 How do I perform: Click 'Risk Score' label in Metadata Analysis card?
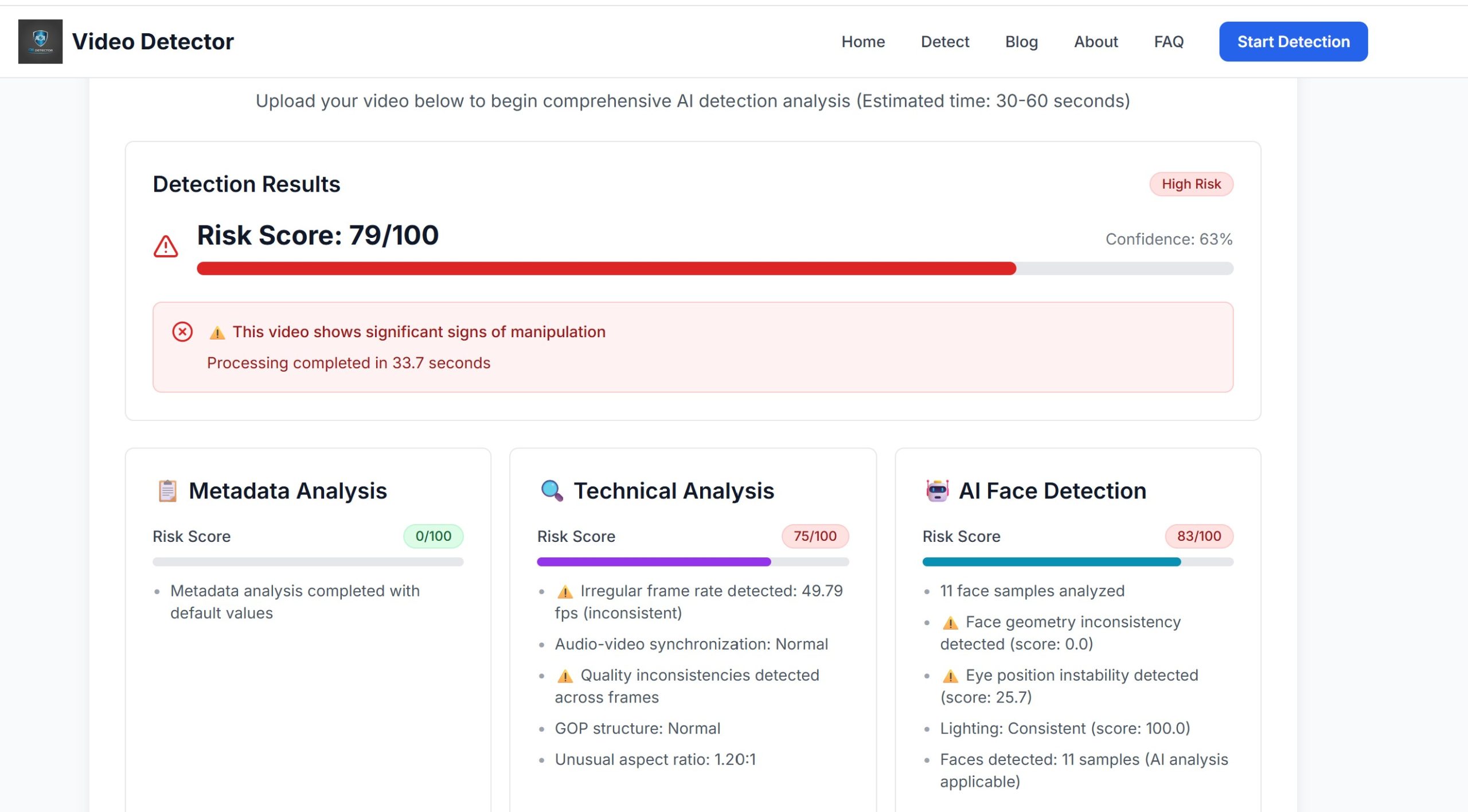pos(192,536)
